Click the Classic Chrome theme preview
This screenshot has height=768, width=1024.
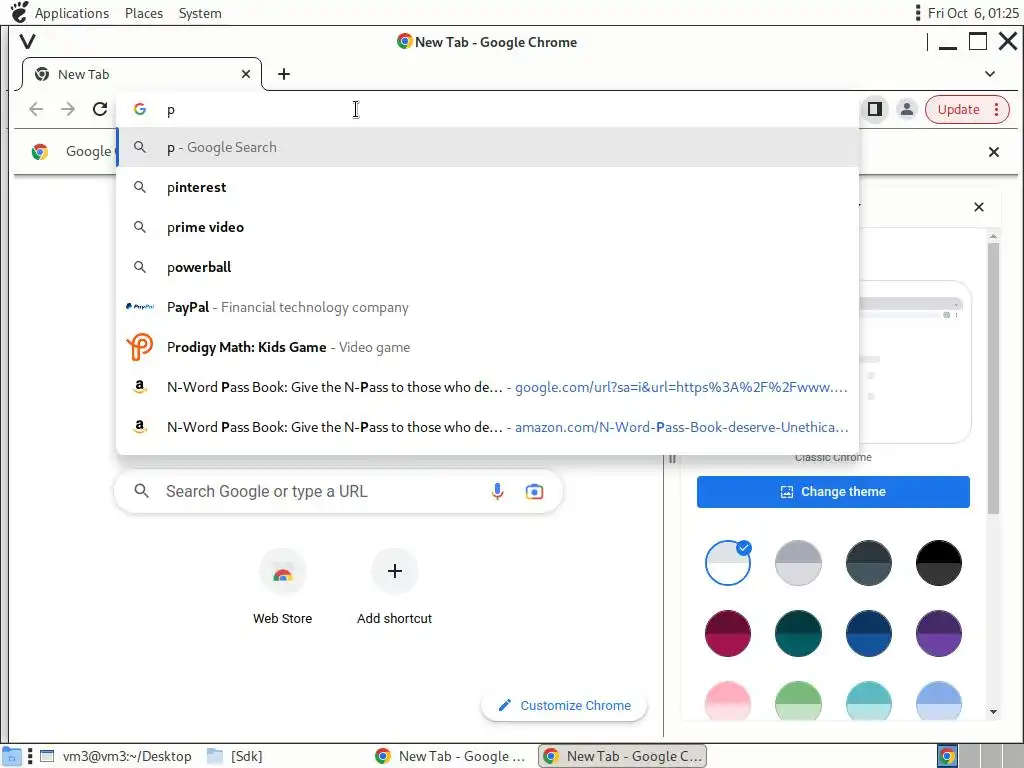(x=913, y=362)
